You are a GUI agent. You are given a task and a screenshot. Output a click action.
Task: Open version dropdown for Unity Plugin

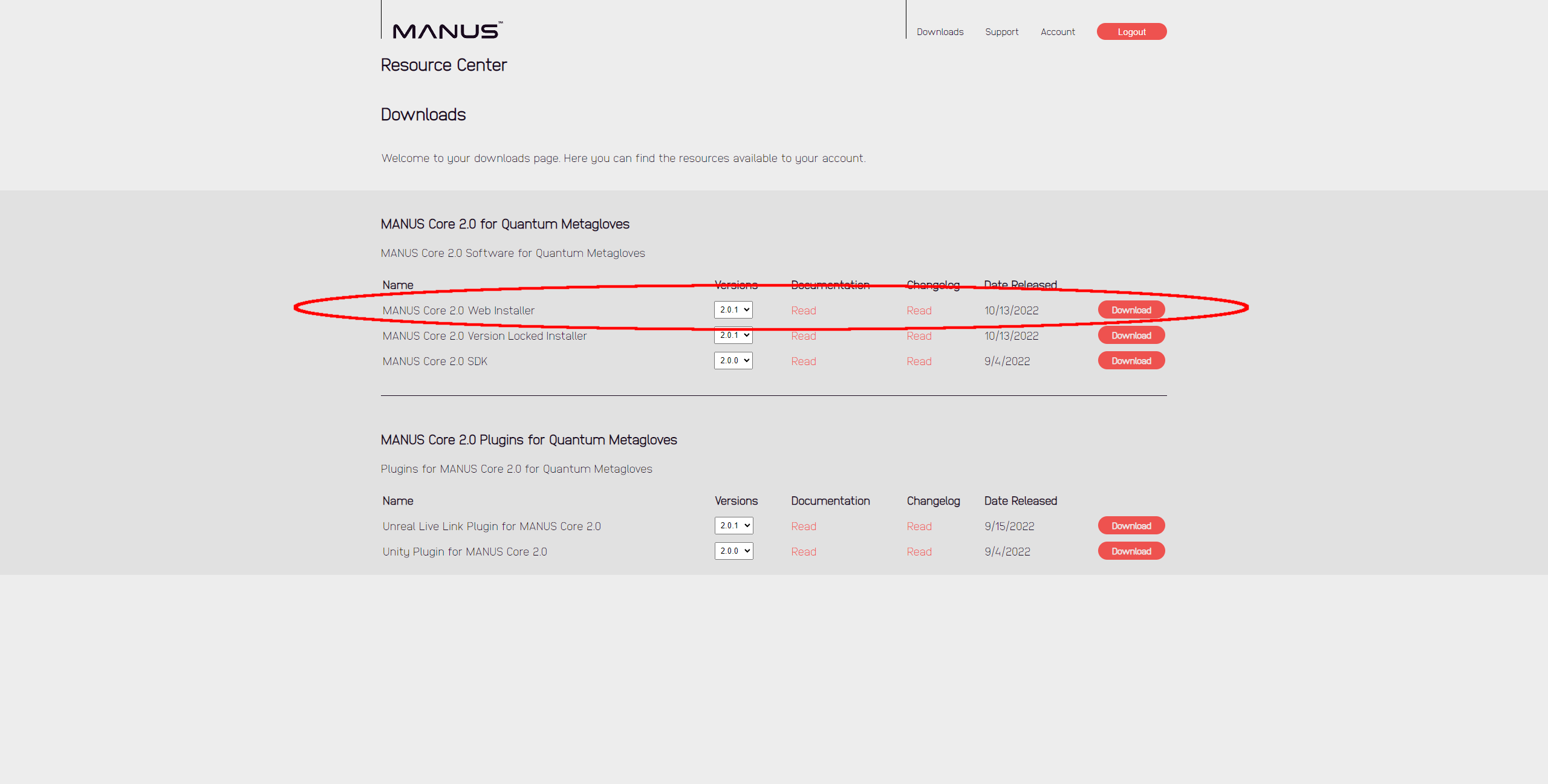pos(733,551)
